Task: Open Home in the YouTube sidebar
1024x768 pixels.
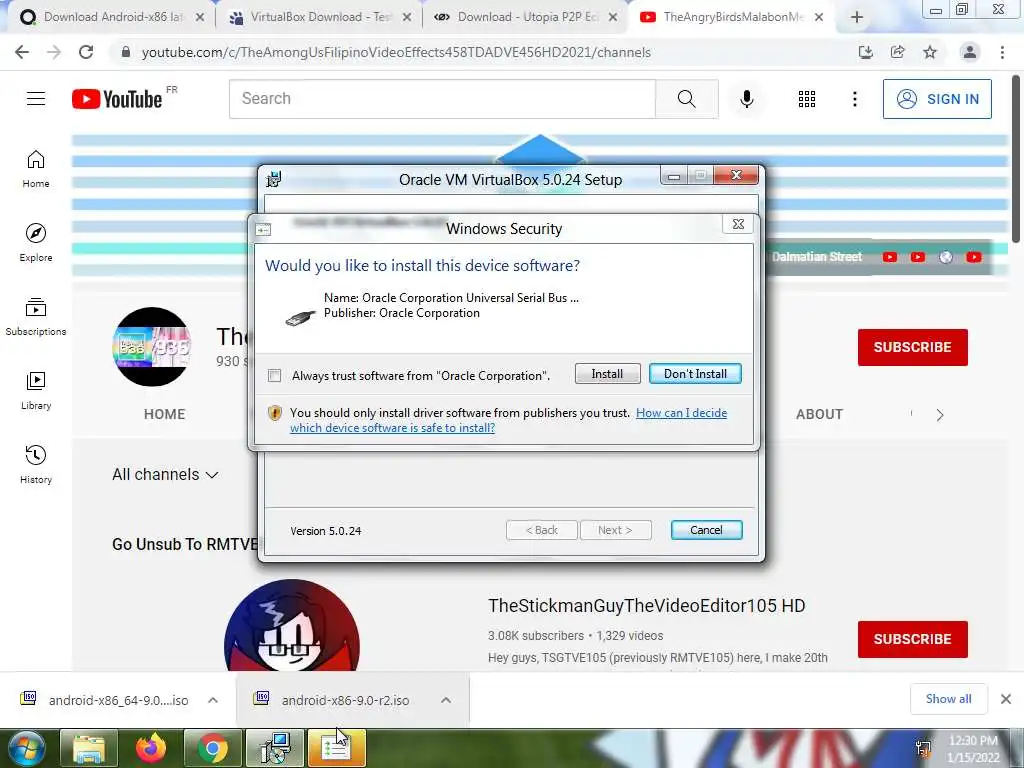Action: click(x=36, y=169)
